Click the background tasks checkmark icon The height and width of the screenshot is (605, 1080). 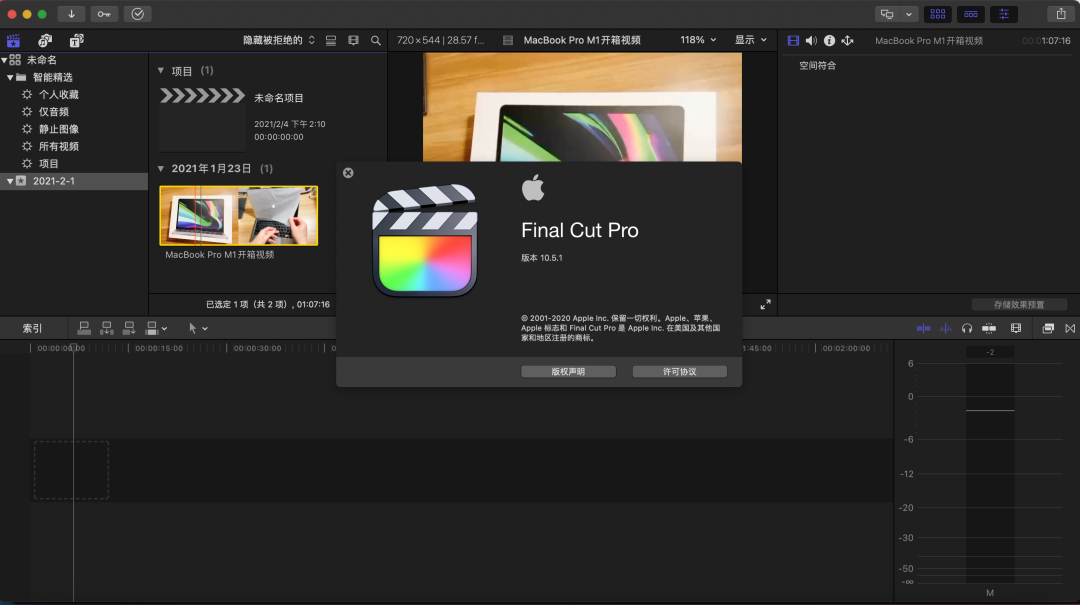[138, 14]
